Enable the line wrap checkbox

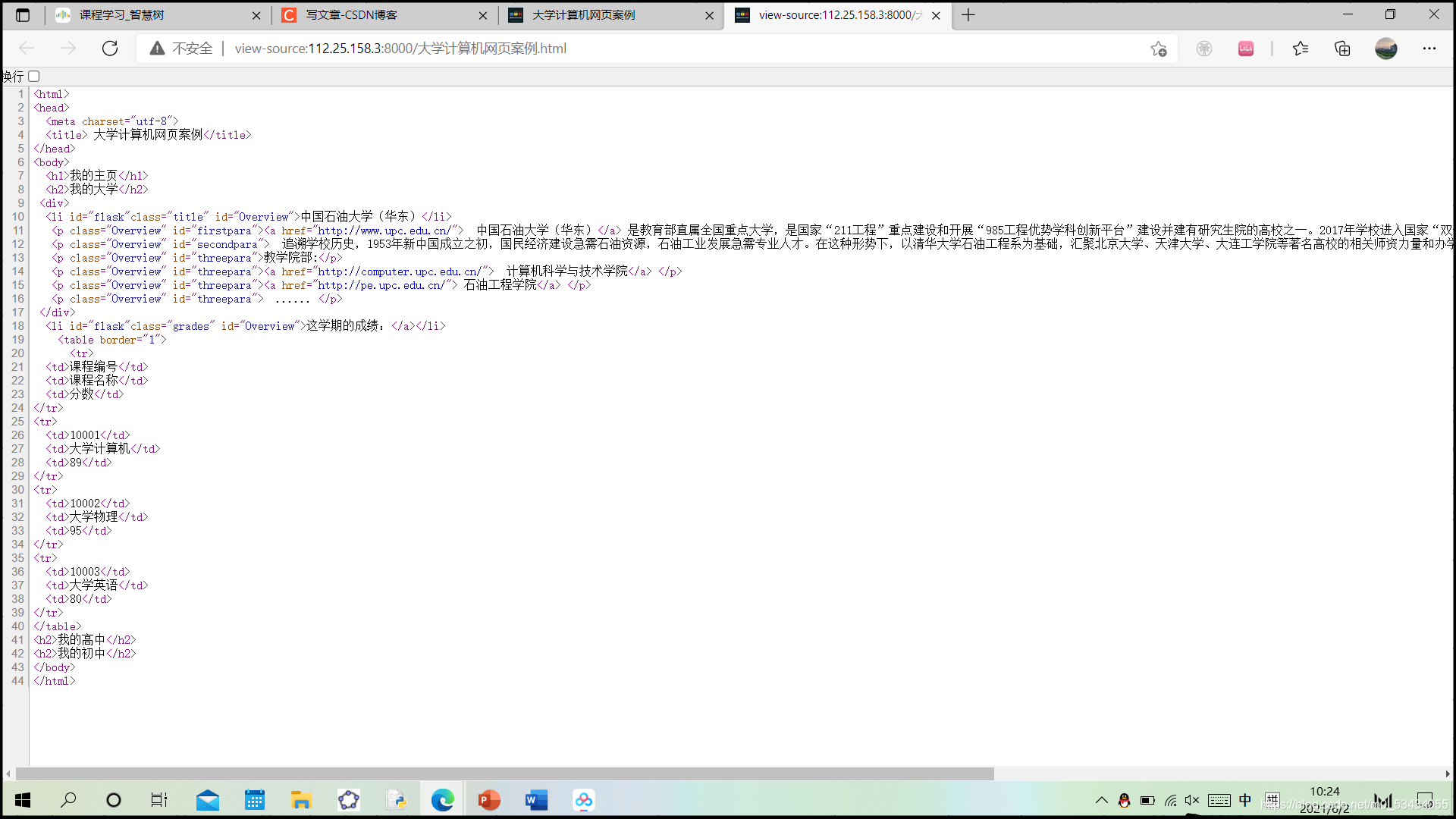[x=34, y=77]
